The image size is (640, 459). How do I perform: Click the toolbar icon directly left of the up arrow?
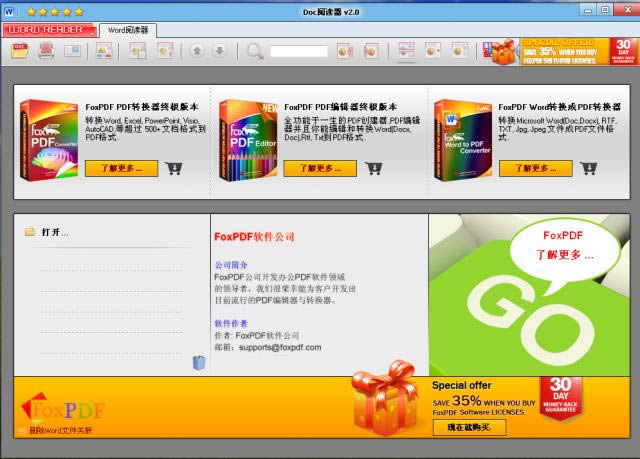165,51
